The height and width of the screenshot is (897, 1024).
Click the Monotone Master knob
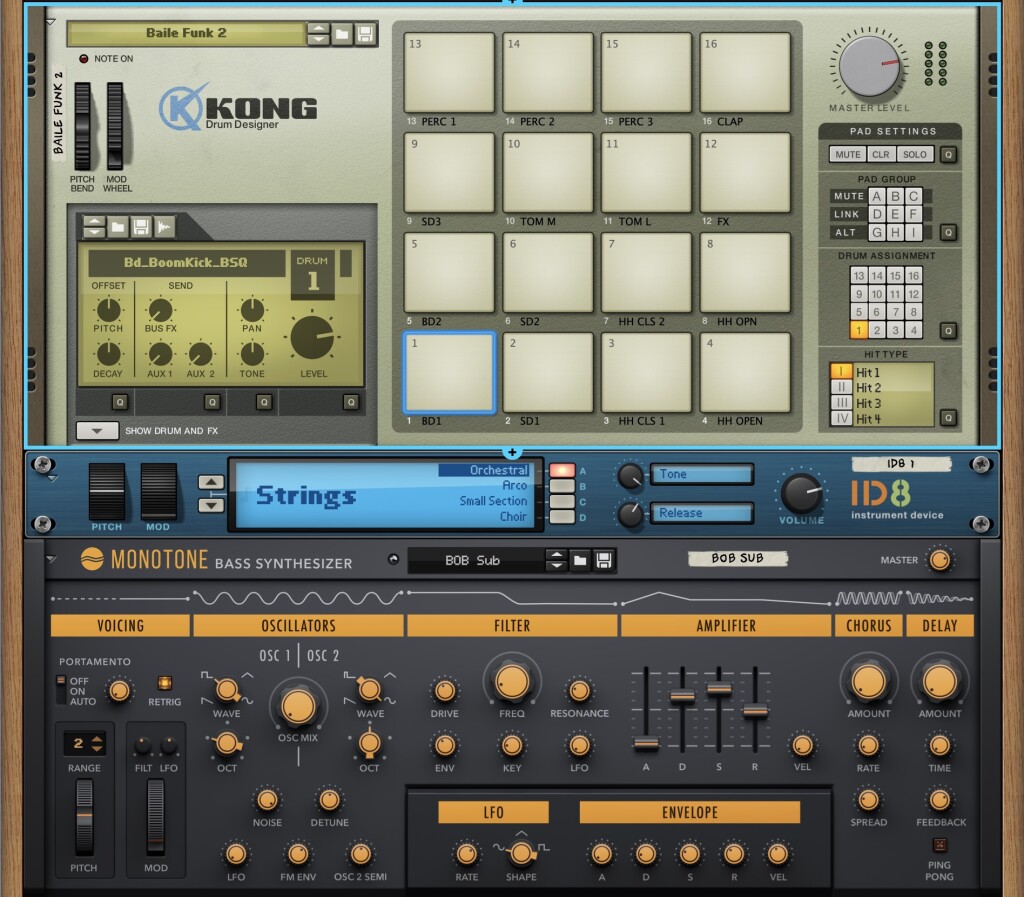pyautogui.click(x=940, y=560)
